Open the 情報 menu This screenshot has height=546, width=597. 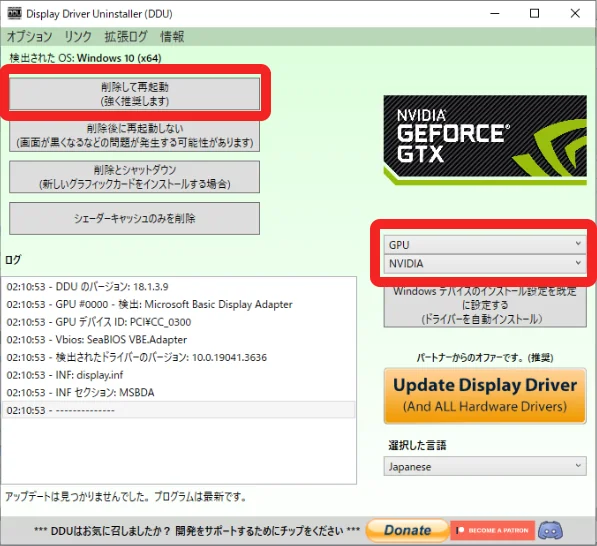(172, 37)
